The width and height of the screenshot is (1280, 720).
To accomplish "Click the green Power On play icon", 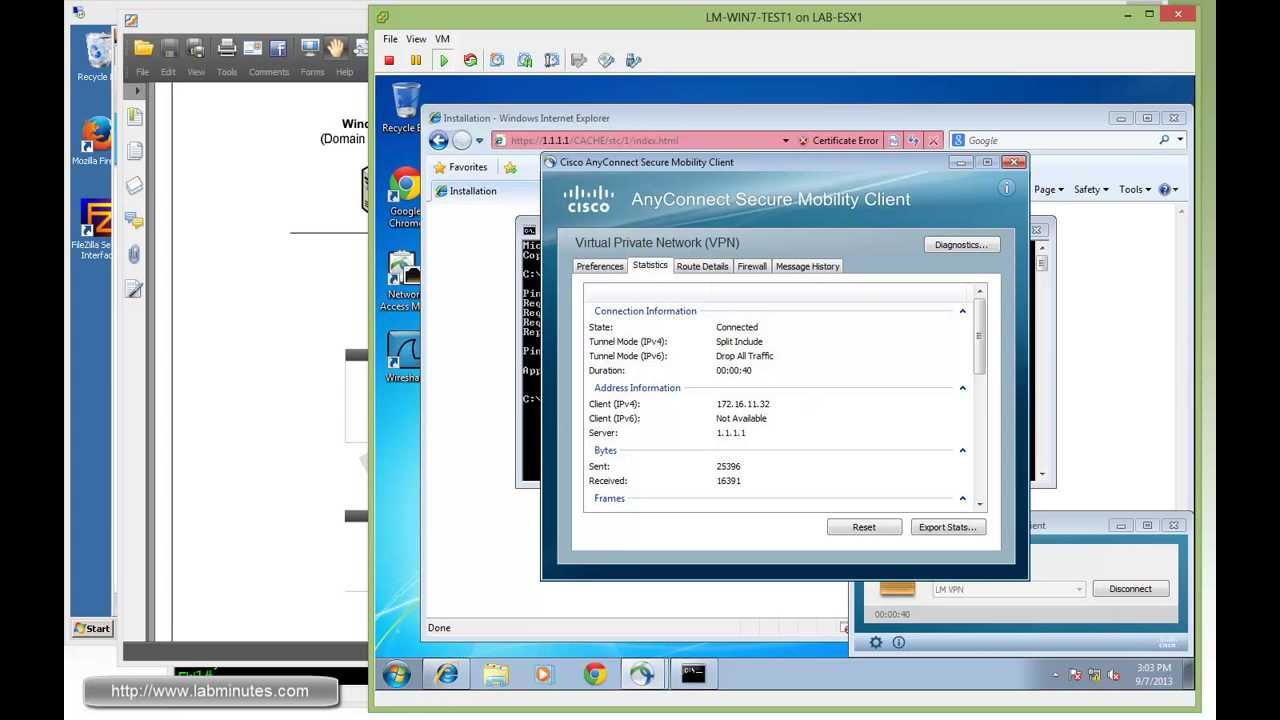I will 443,60.
